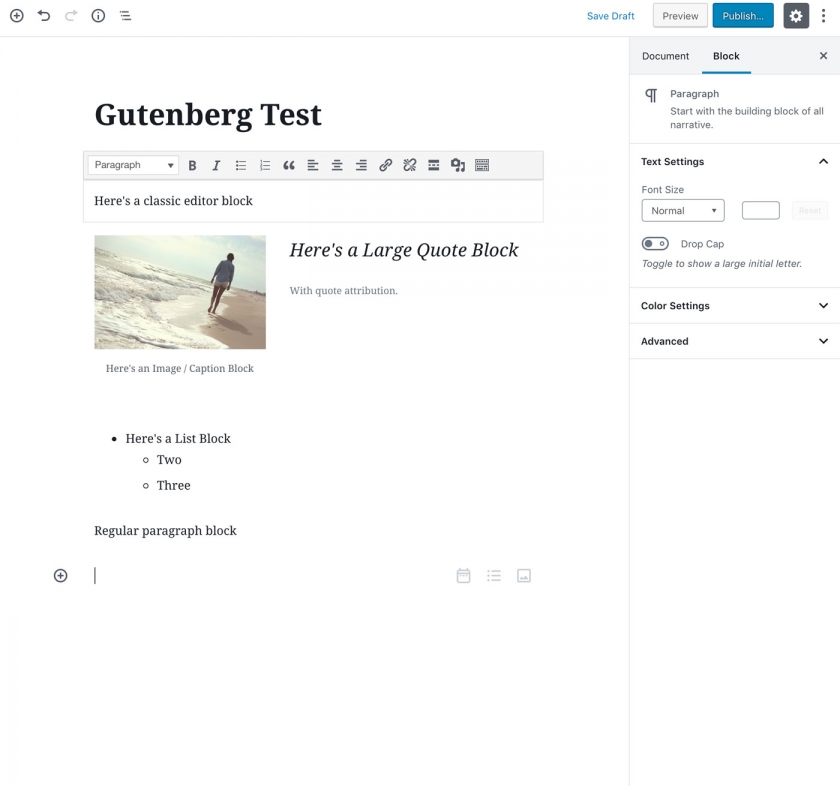
Task: Publish the post
Action: point(743,16)
